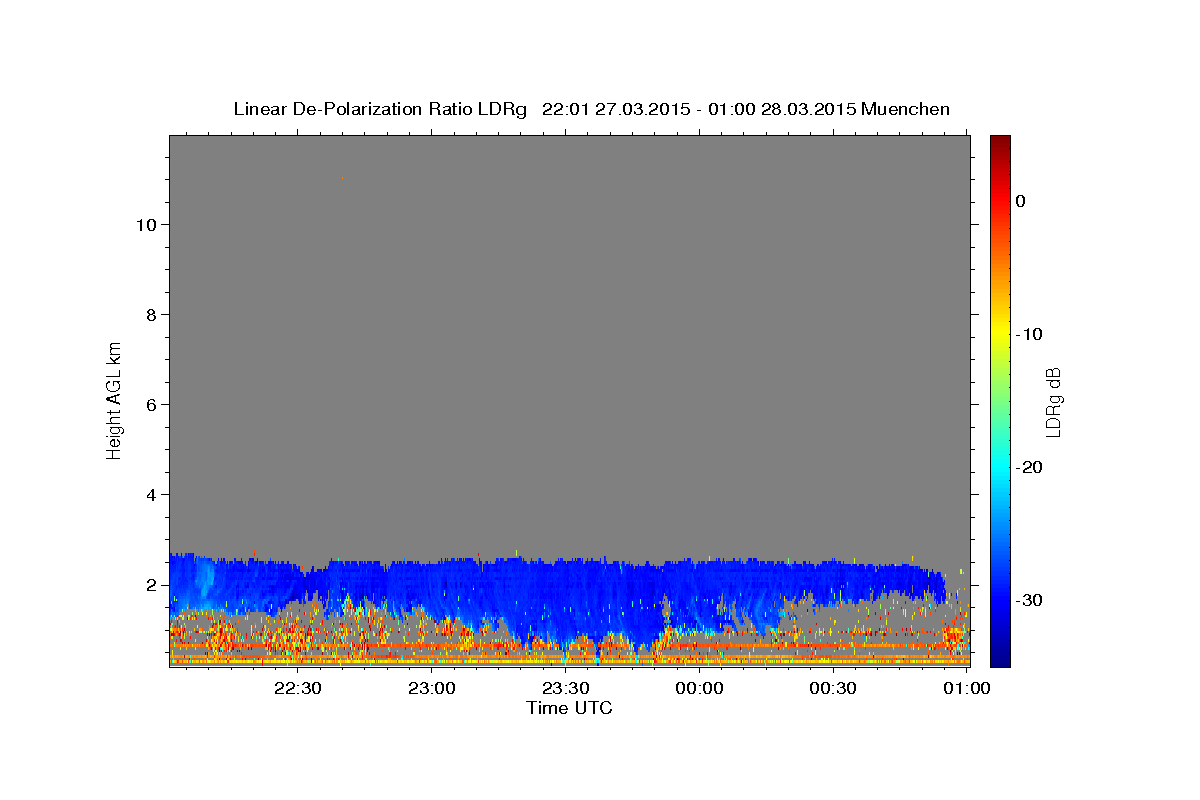Click the '00:30' time tick label
This screenshot has width=1200, height=800.
(832, 688)
